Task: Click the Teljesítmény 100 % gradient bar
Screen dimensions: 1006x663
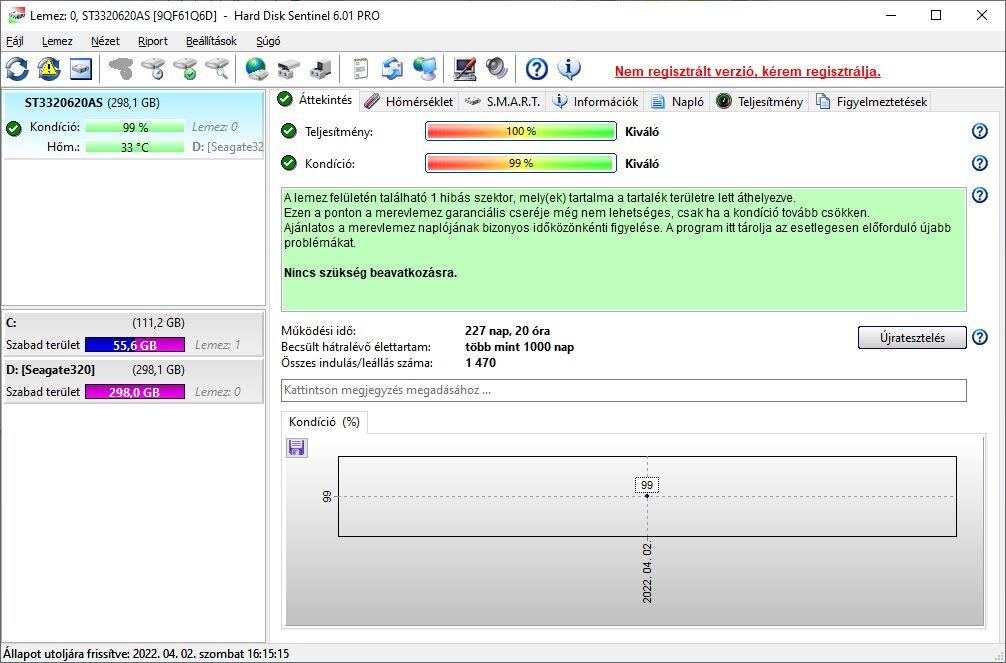Action: point(520,132)
